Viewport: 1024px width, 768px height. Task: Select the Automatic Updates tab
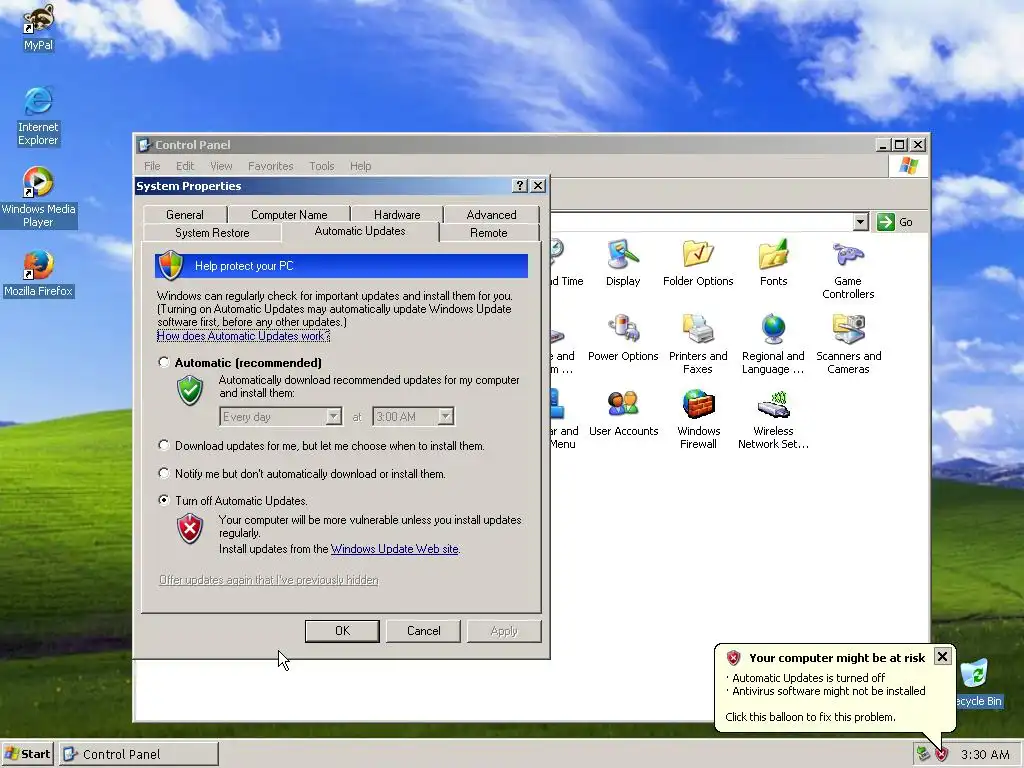[360, 231]
